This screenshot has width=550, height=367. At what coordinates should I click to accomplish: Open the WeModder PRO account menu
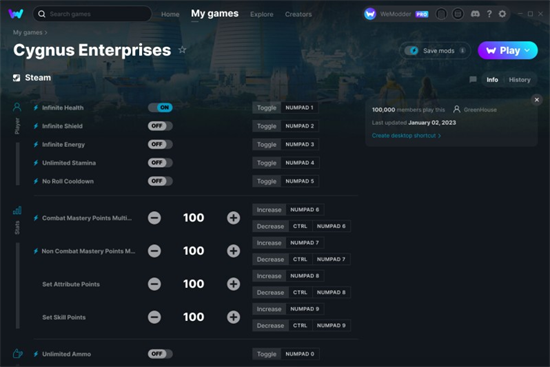396,14
